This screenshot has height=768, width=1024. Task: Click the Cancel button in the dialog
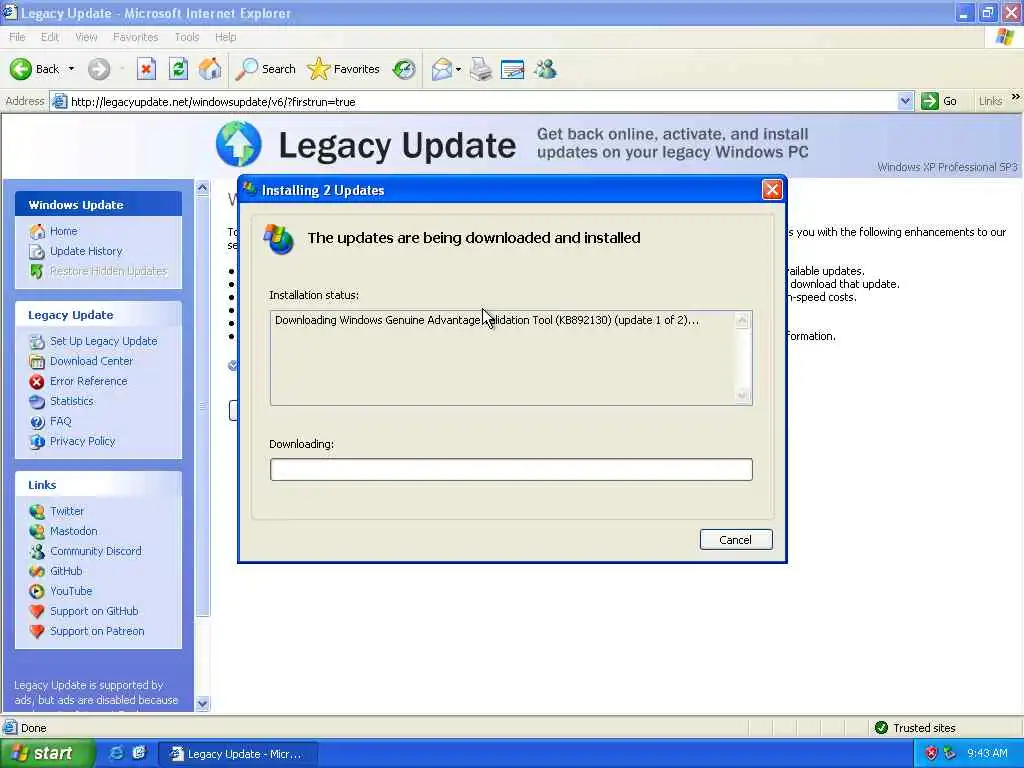point(736,540)
